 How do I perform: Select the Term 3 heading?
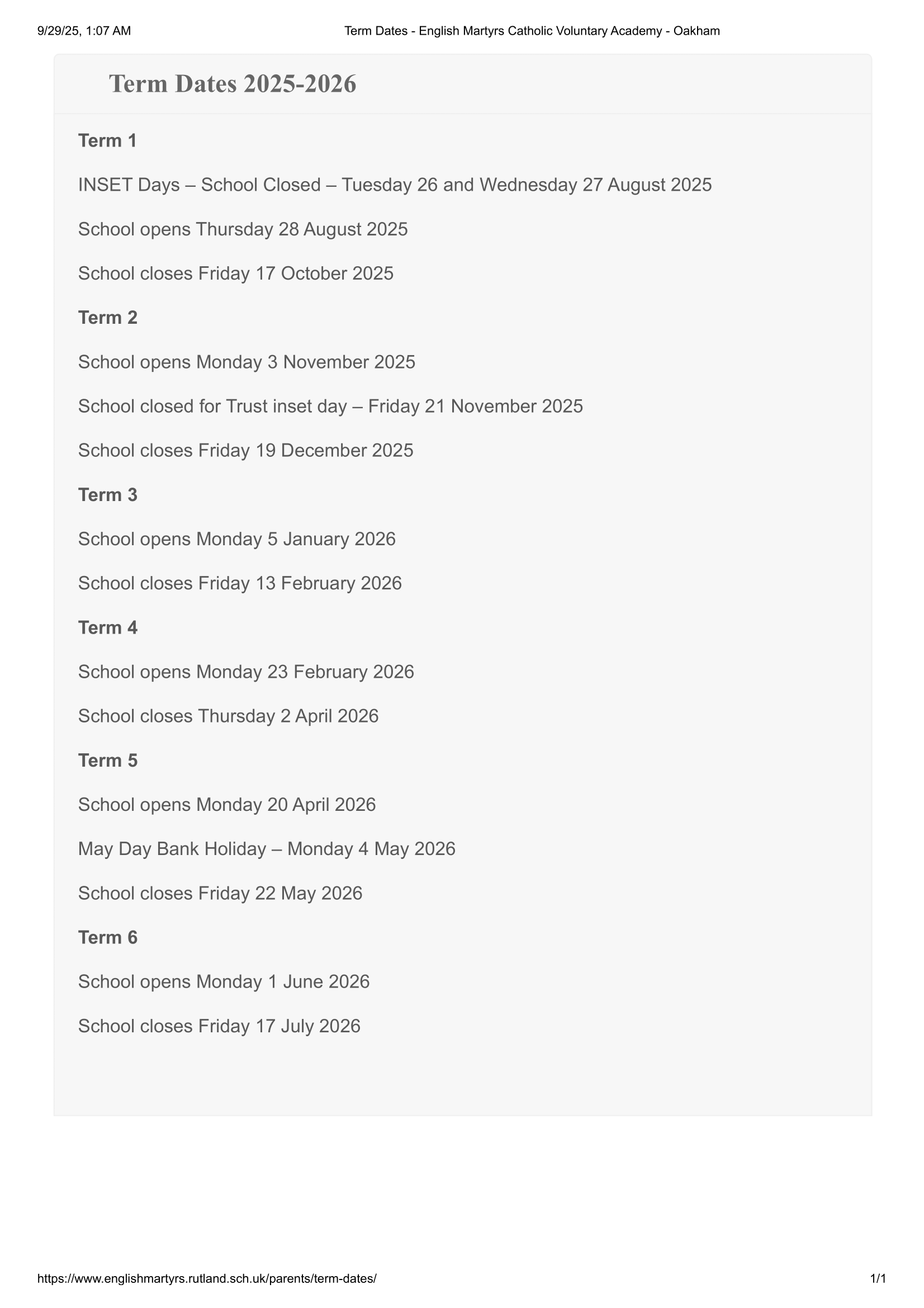(107, 495)
